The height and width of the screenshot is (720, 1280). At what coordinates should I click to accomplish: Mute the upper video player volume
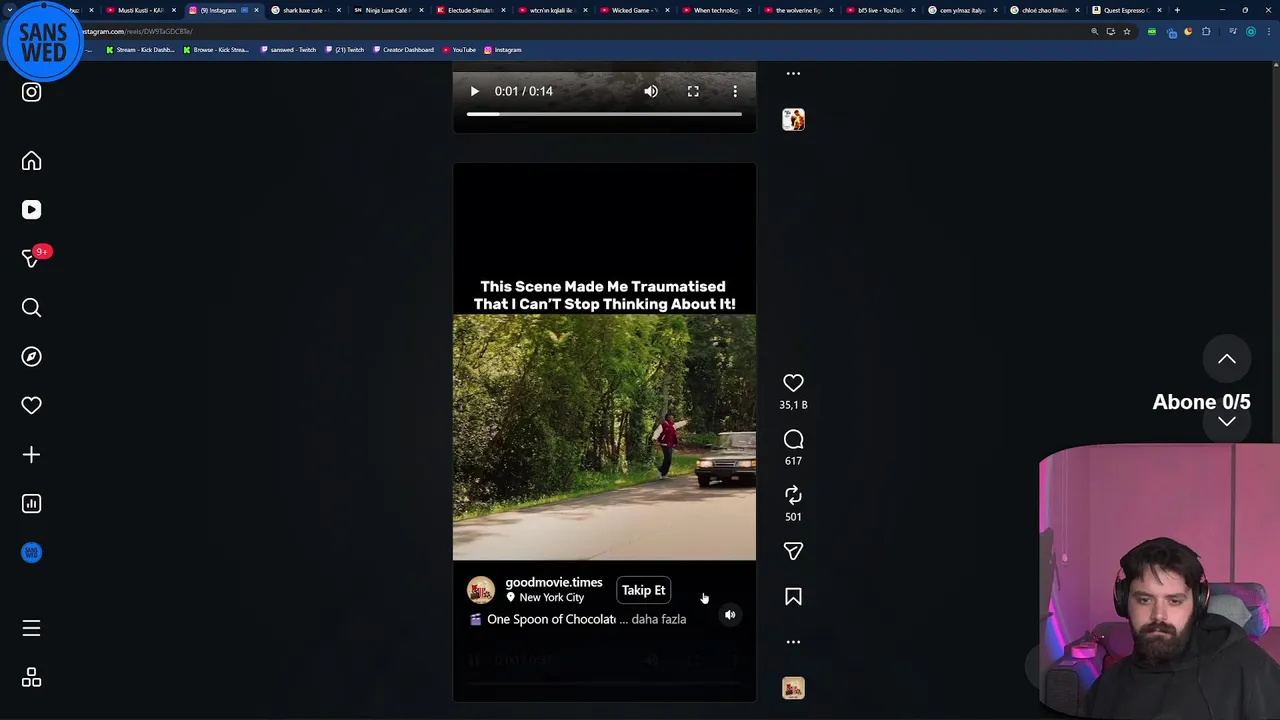point(651,91)
